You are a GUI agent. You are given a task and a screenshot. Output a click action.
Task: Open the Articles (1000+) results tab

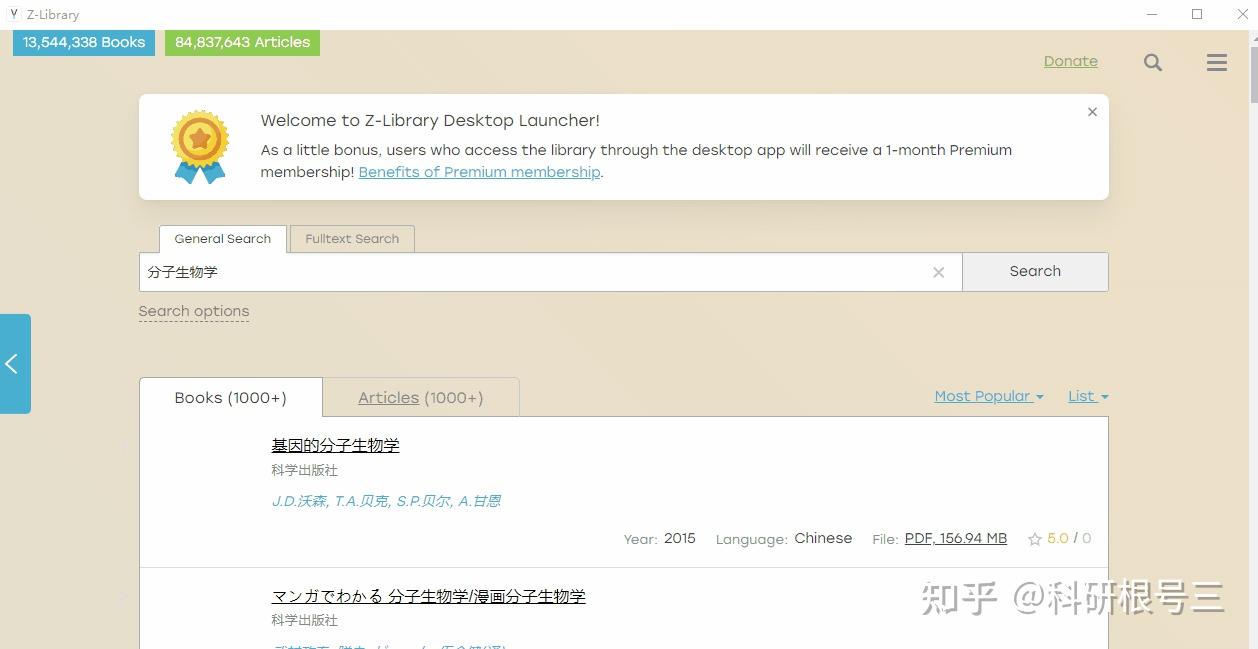click(x=421, y=397)
